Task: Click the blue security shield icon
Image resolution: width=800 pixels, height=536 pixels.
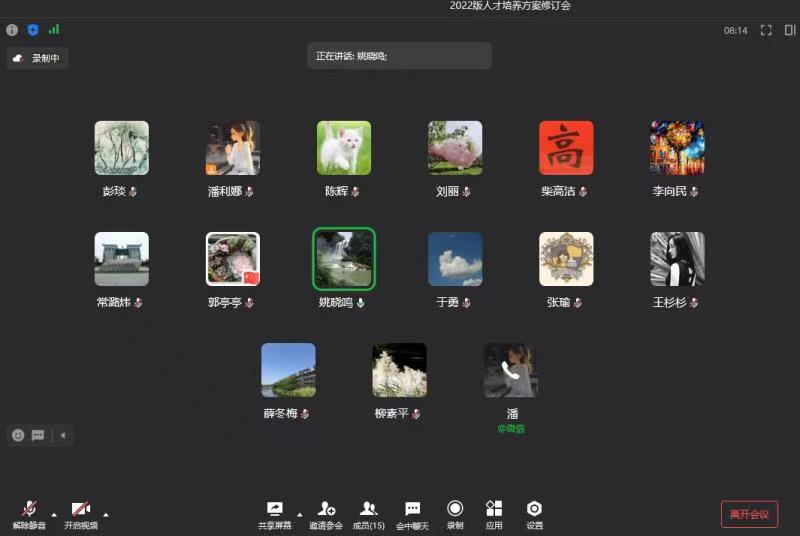Action: pos(33,30)
